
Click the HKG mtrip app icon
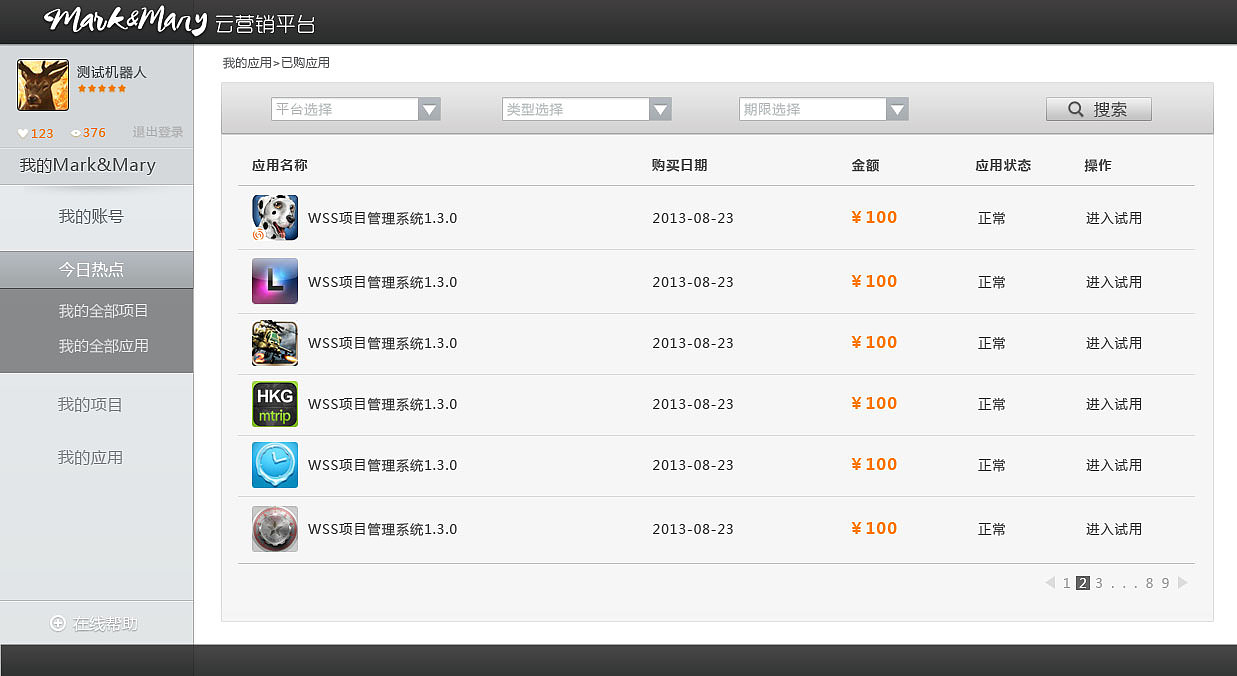274,404
